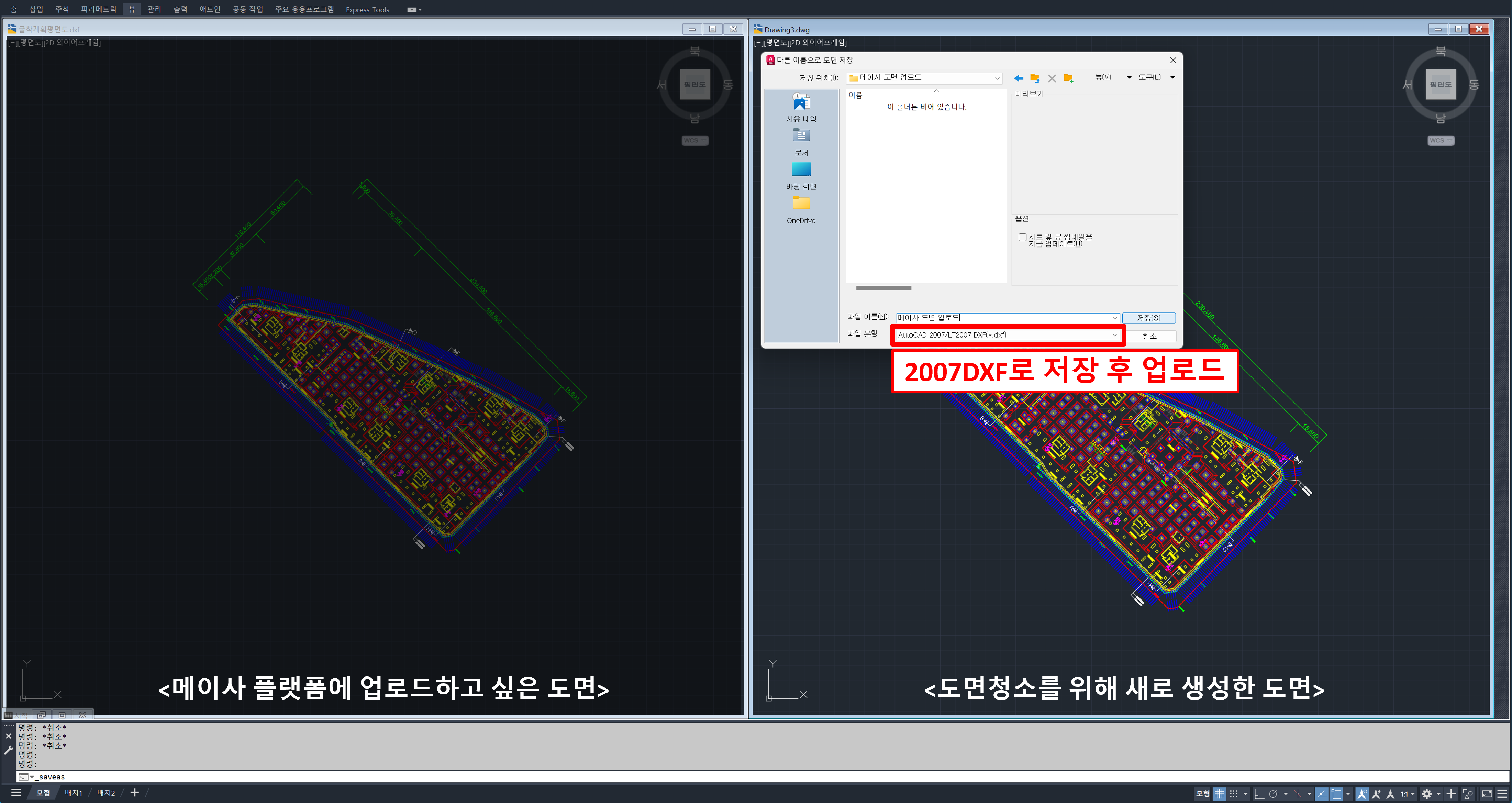Create a new folder in save dialog
Image resolution: width=1512 pixels, height=803 pixels.
pos(1068,78)
